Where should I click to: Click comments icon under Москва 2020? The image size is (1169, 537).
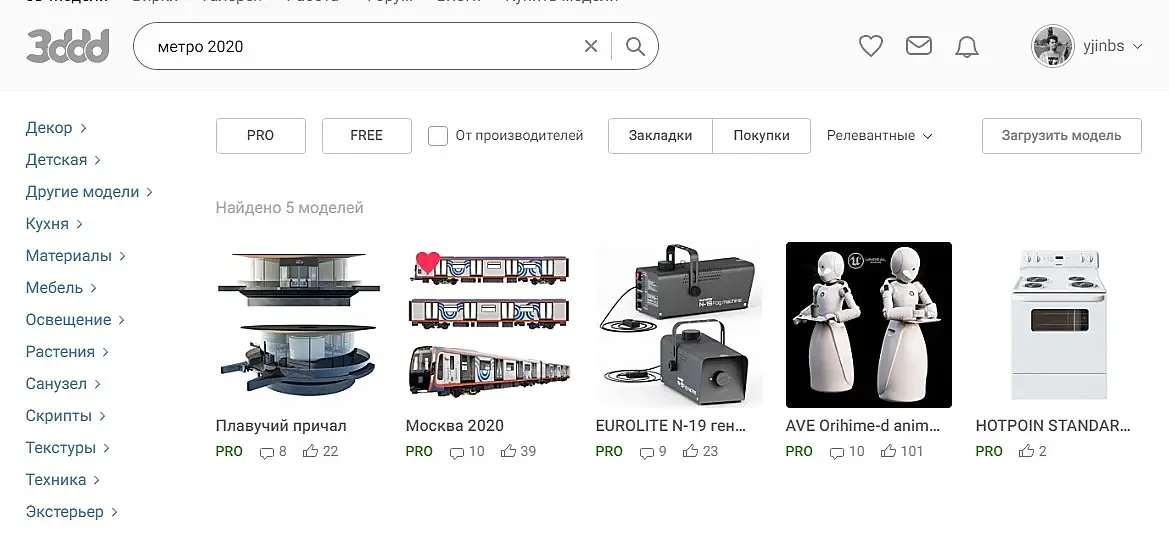point(456,452)
